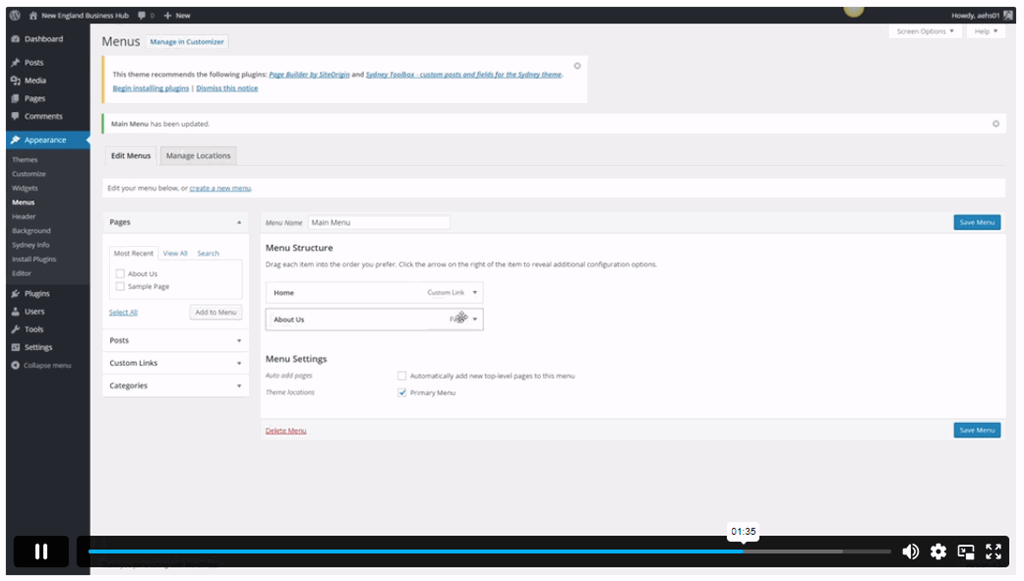Open Posts pushpin icon in sidebar

pyautogui.click(x=16, y=63)
